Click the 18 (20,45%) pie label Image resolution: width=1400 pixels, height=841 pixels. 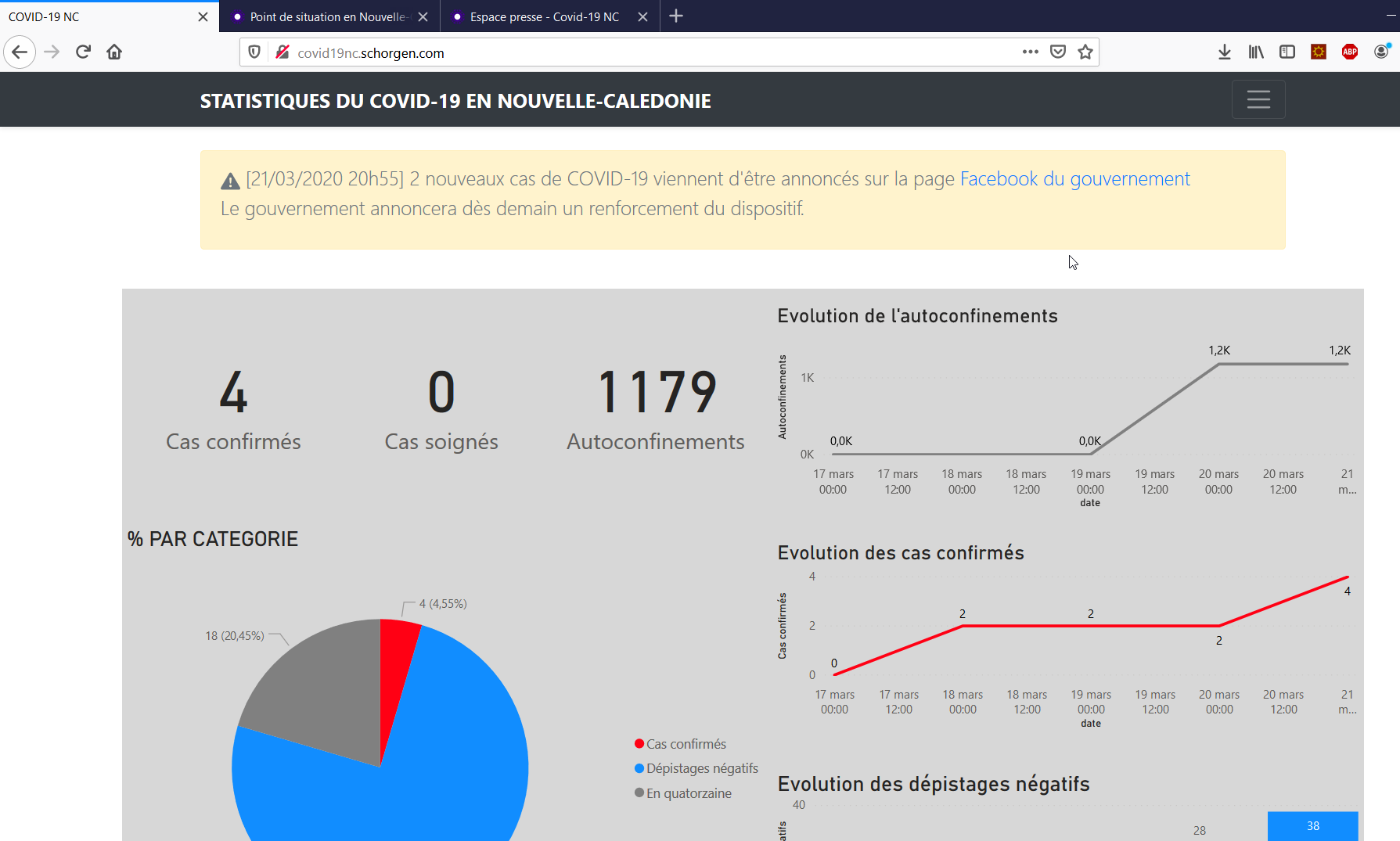(x=235, y=636)
